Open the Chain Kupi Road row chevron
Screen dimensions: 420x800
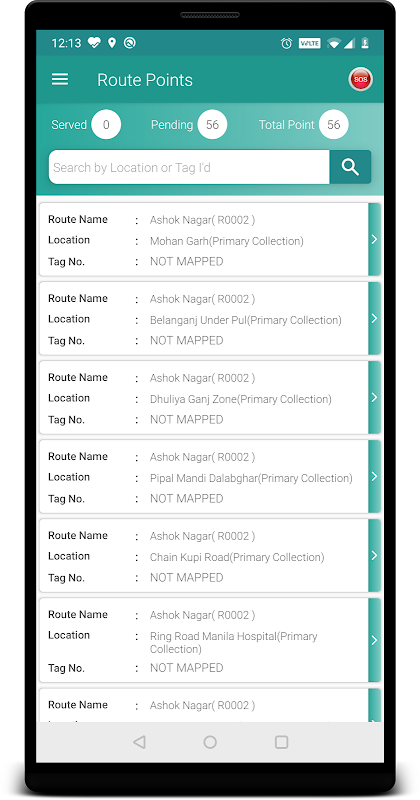click(x=374, y=556)
